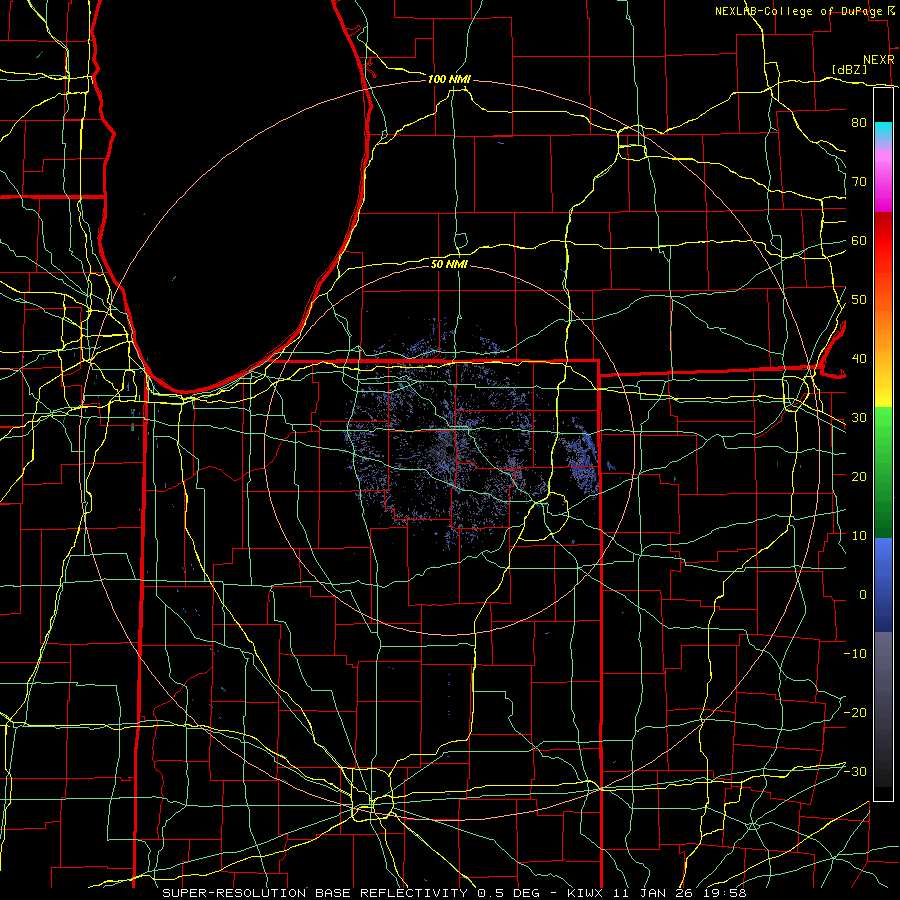Click the 50 NMI range ring label
The width and height of the screenshot is (900, 900).
coord(449,264)
